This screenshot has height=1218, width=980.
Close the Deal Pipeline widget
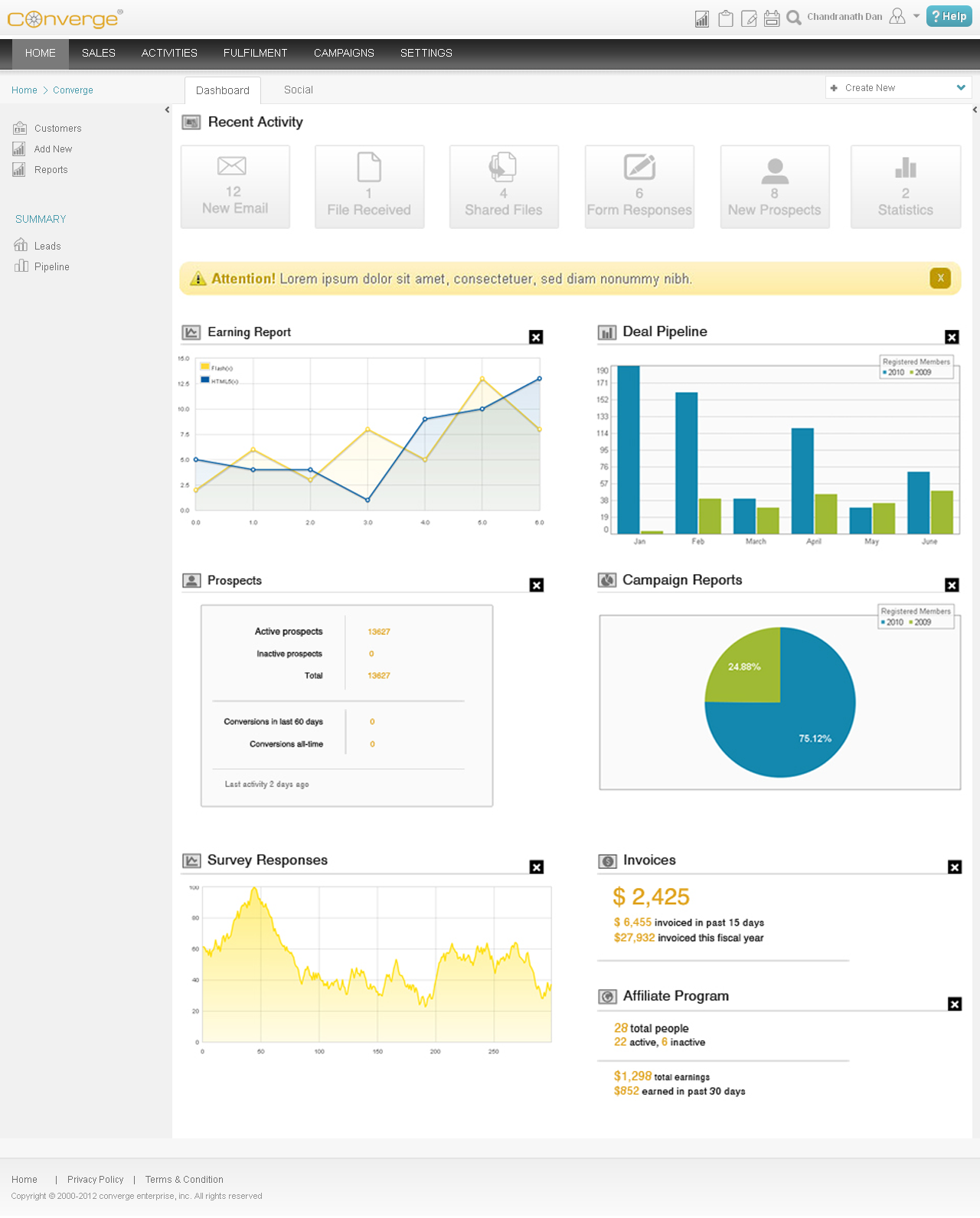point(952,337)
